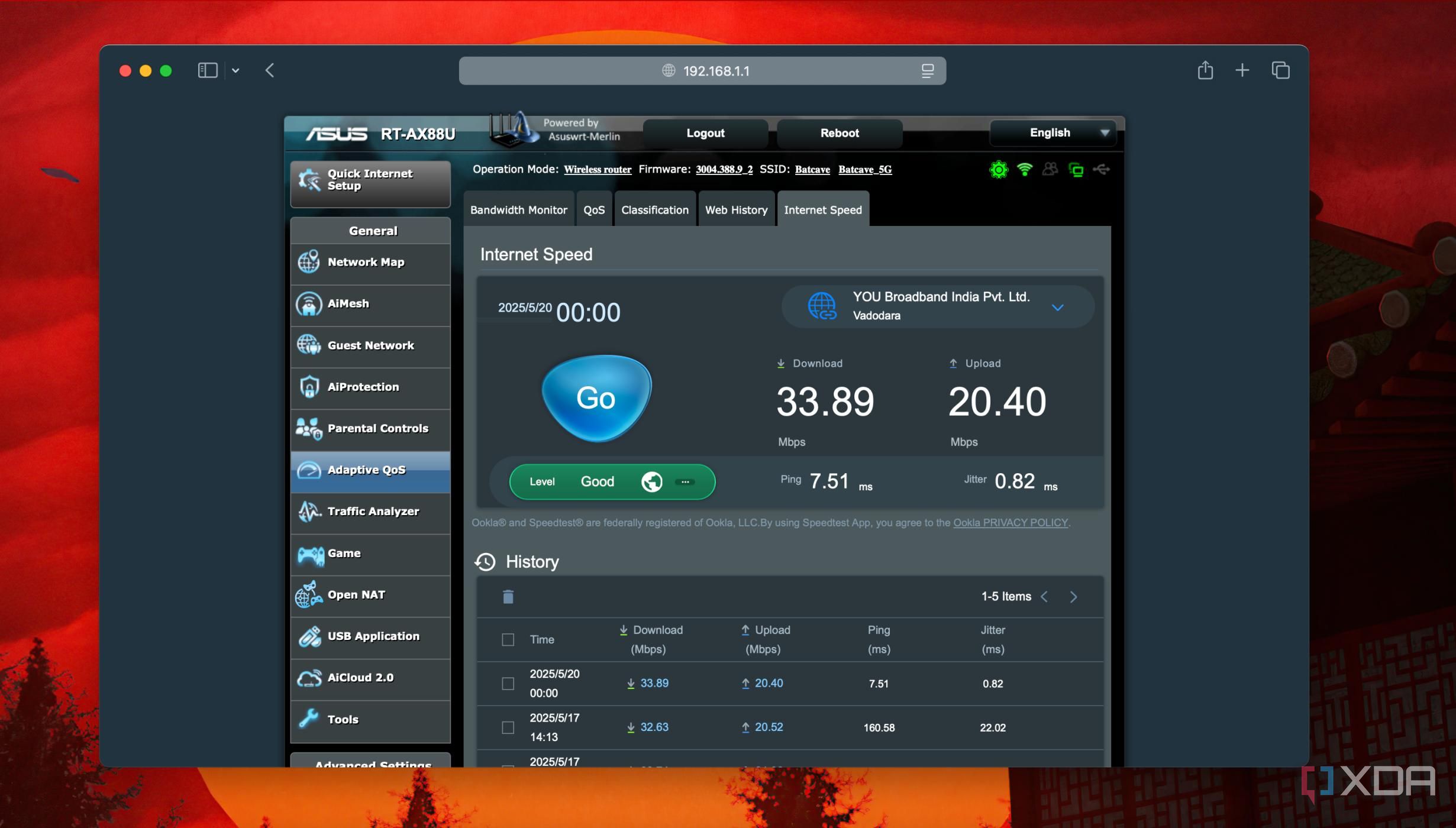Viewport: 1456px width, 828px height.
Task: Switch to the Web History tab
Action: pyautogui.click(x=736, y=210)
